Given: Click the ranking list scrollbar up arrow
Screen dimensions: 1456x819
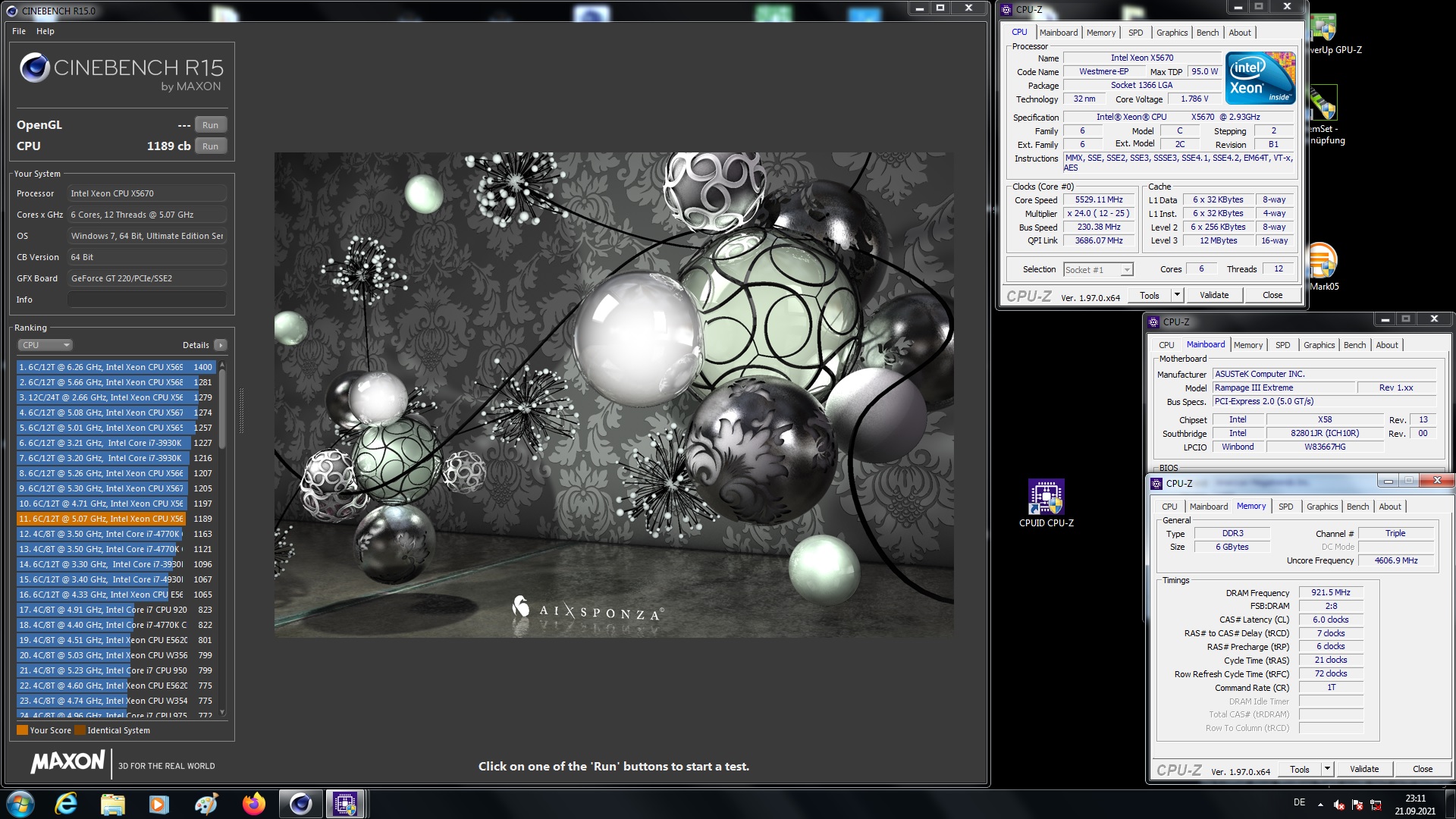Looking at the screenshot, I should pyautogui.click(x=222, y=366).
